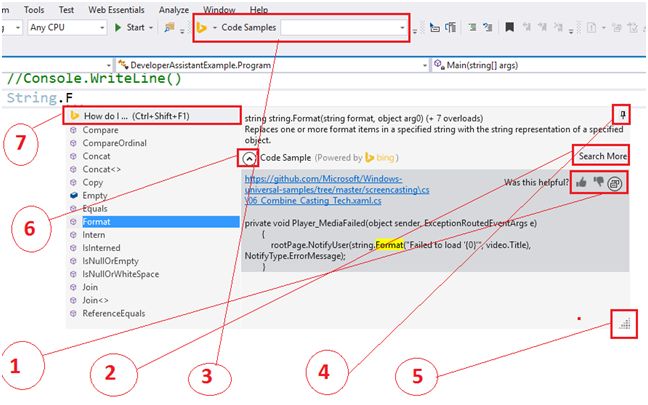Click the Search More button
Viewport: 648px width, 405px height.
[602, 156]
